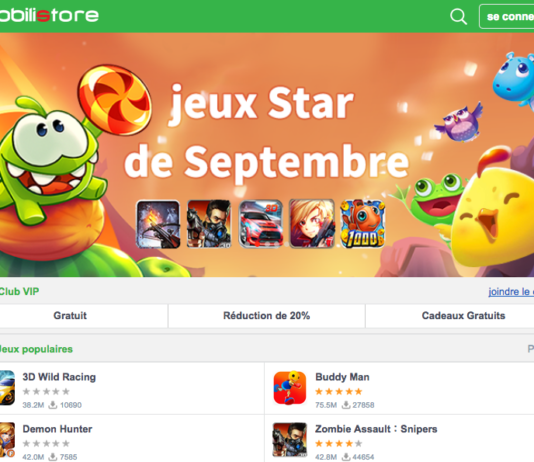The image size is (534, 462).
Task: Open the Demon Hunter app icon
Action: tap(7, 440)
